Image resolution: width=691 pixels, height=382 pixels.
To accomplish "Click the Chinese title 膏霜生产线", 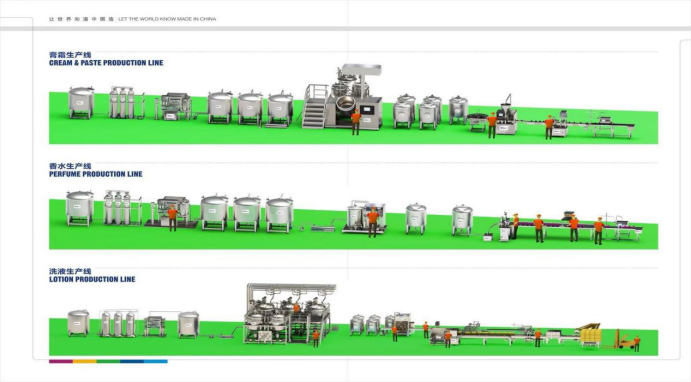I will coord(70,55).
